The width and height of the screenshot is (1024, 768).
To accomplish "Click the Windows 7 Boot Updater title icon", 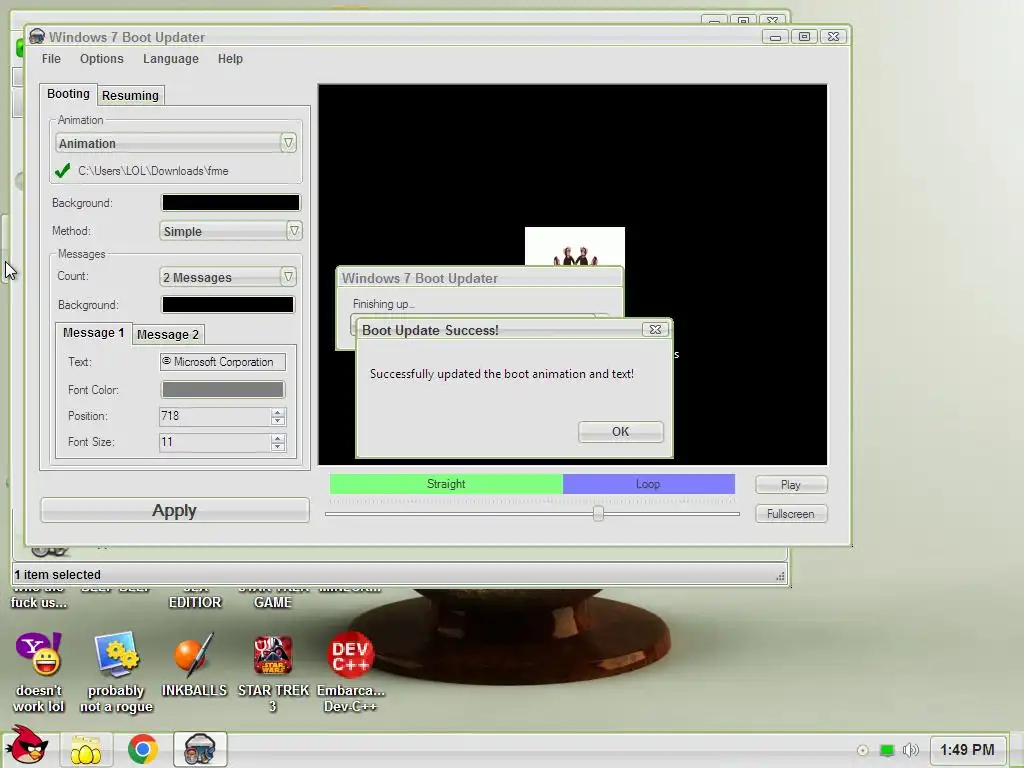I will [x=37, y=37].
